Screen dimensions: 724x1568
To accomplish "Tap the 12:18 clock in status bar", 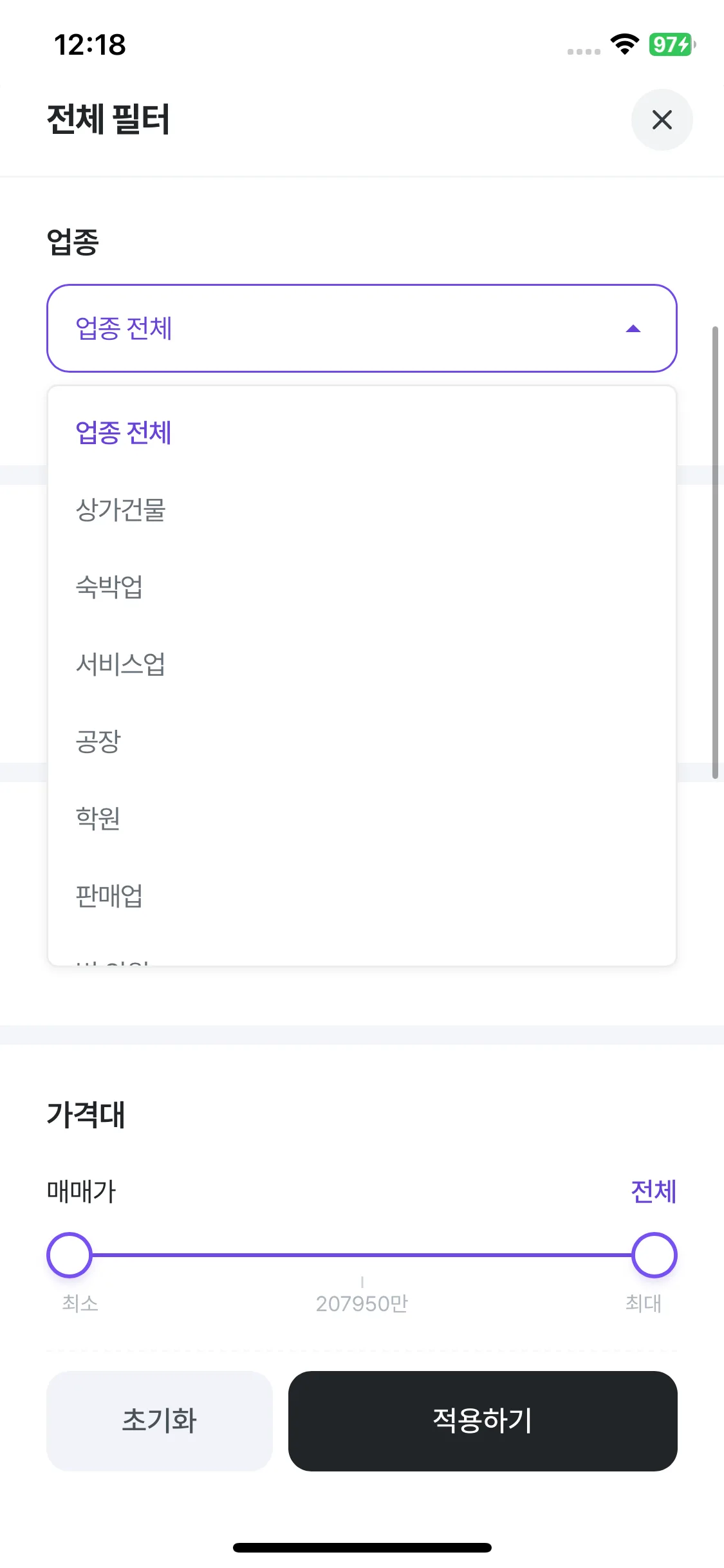I will pyautogui.click(x=90, y=45).
